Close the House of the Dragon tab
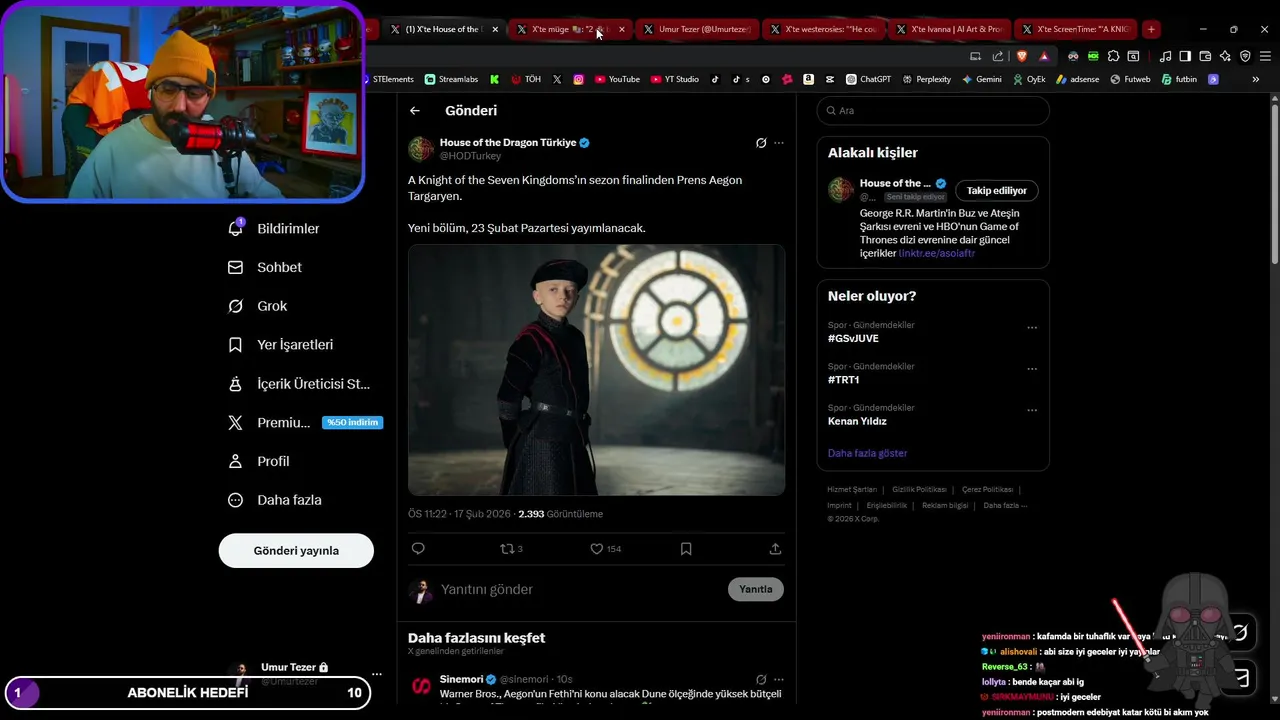Viewport: 1280px width, 720px height. click(x=495, y=29)
